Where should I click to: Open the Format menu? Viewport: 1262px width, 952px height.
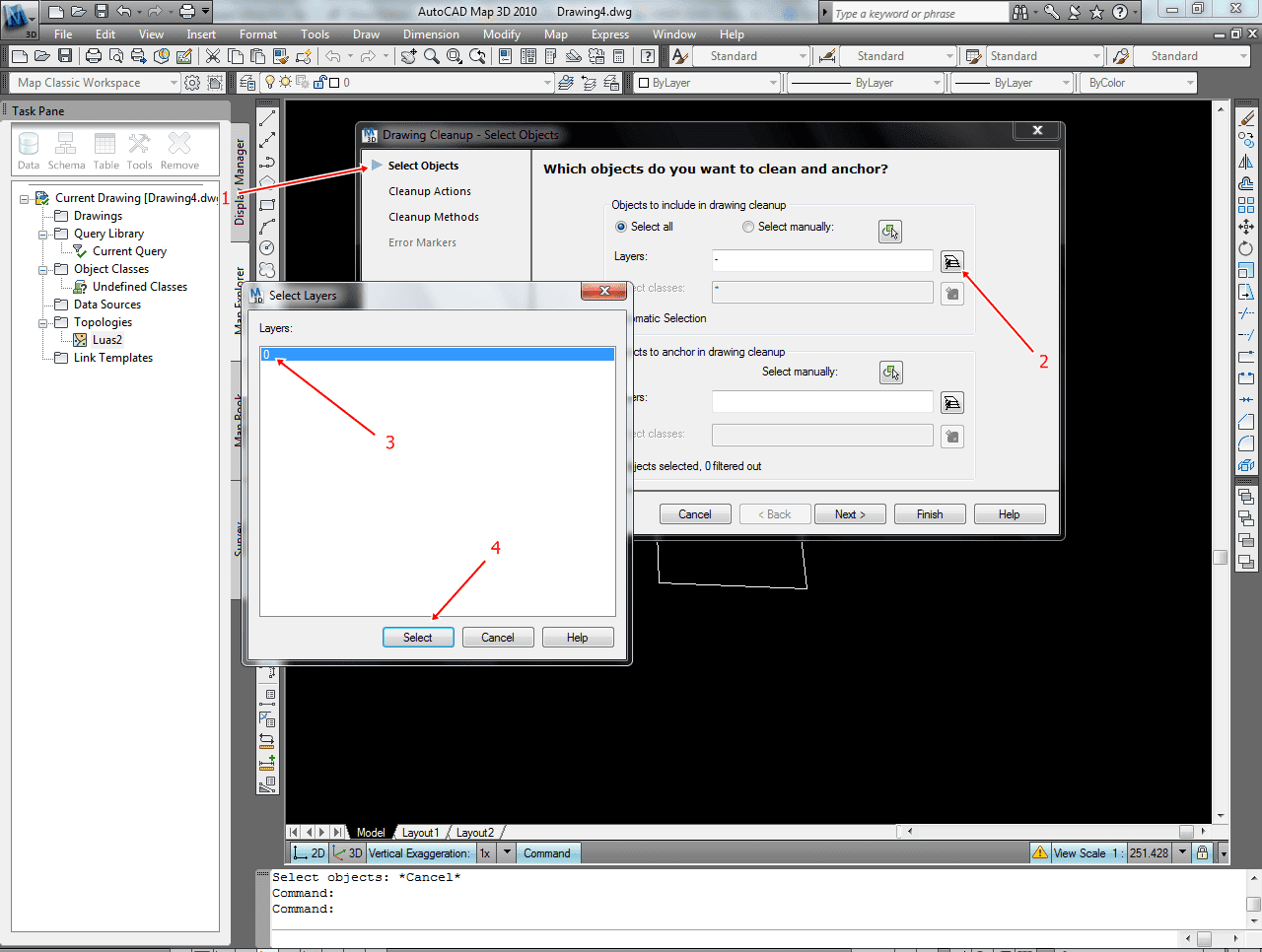click(x=258, y=34)
